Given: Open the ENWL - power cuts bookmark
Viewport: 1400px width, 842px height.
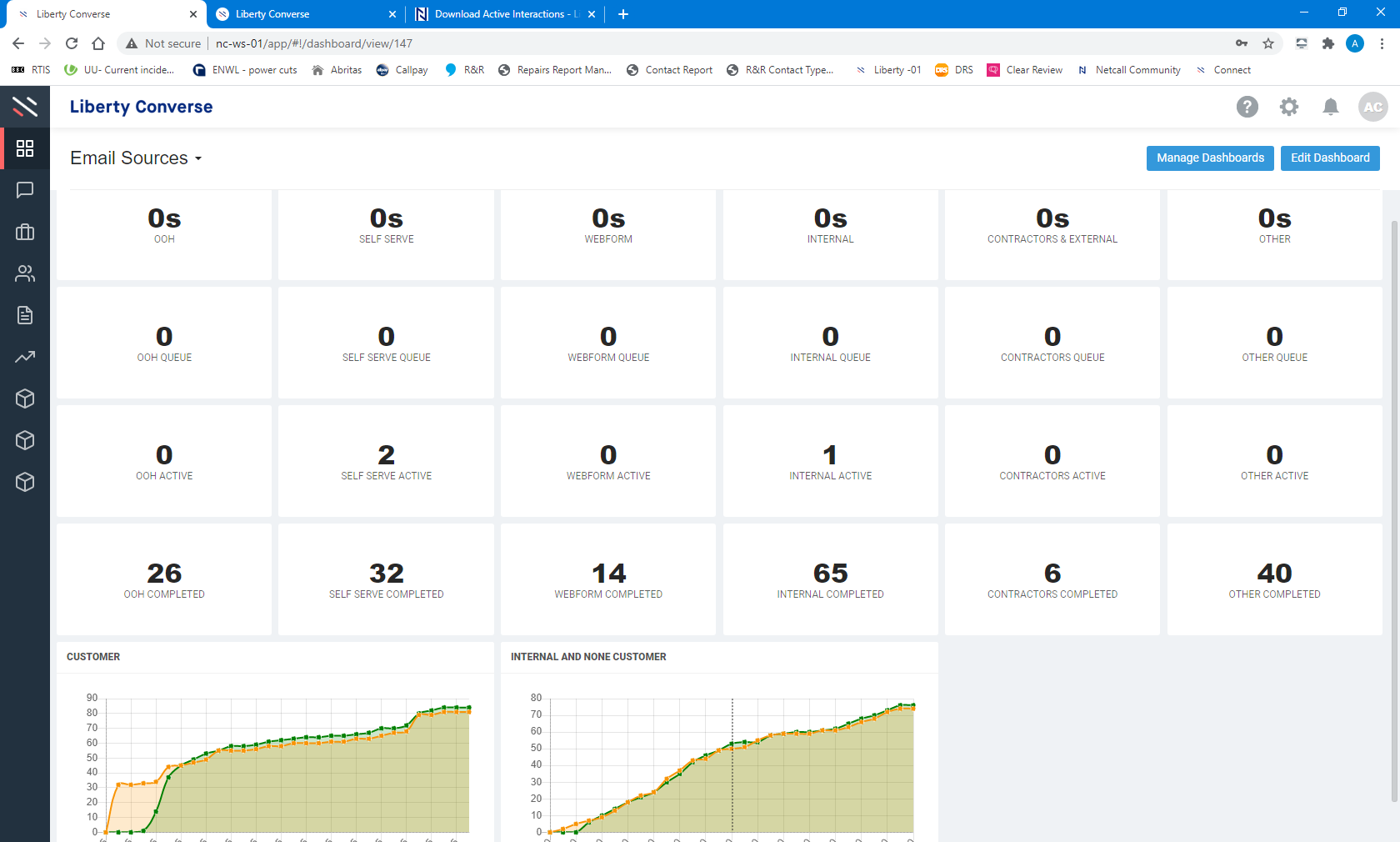Looking at the screenshot, I should pos(245,70).
